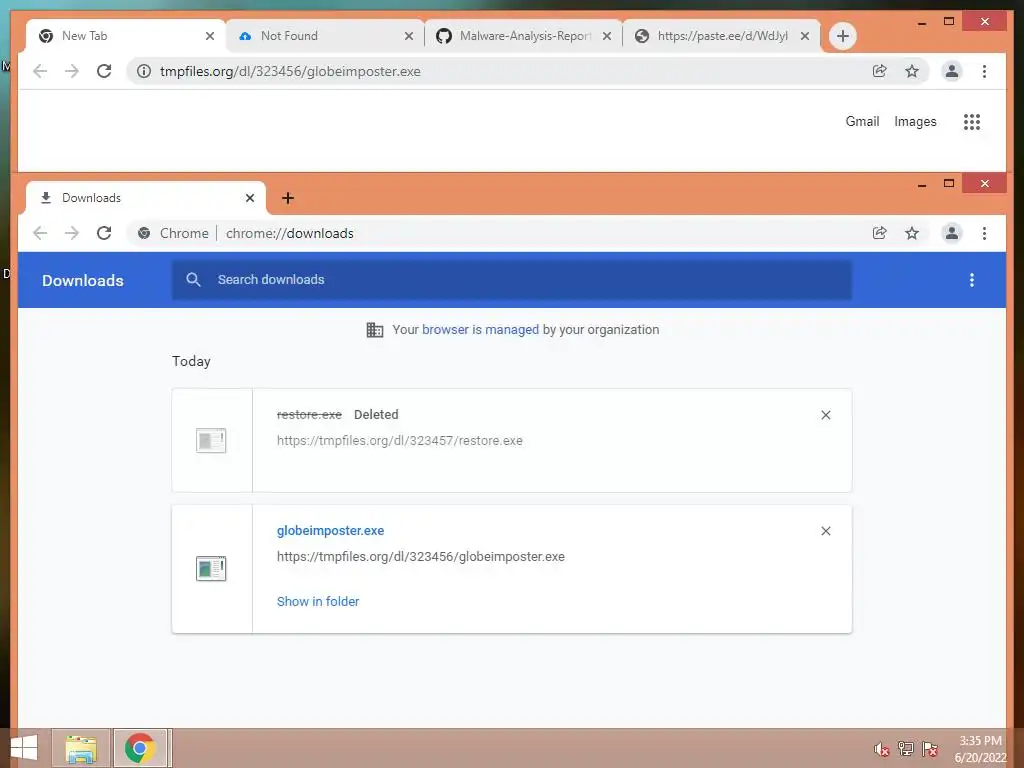Click Chrome icon in taskbar
Image resolution: width=1024 pixels, height=768 pixels.
pos(141,748)
